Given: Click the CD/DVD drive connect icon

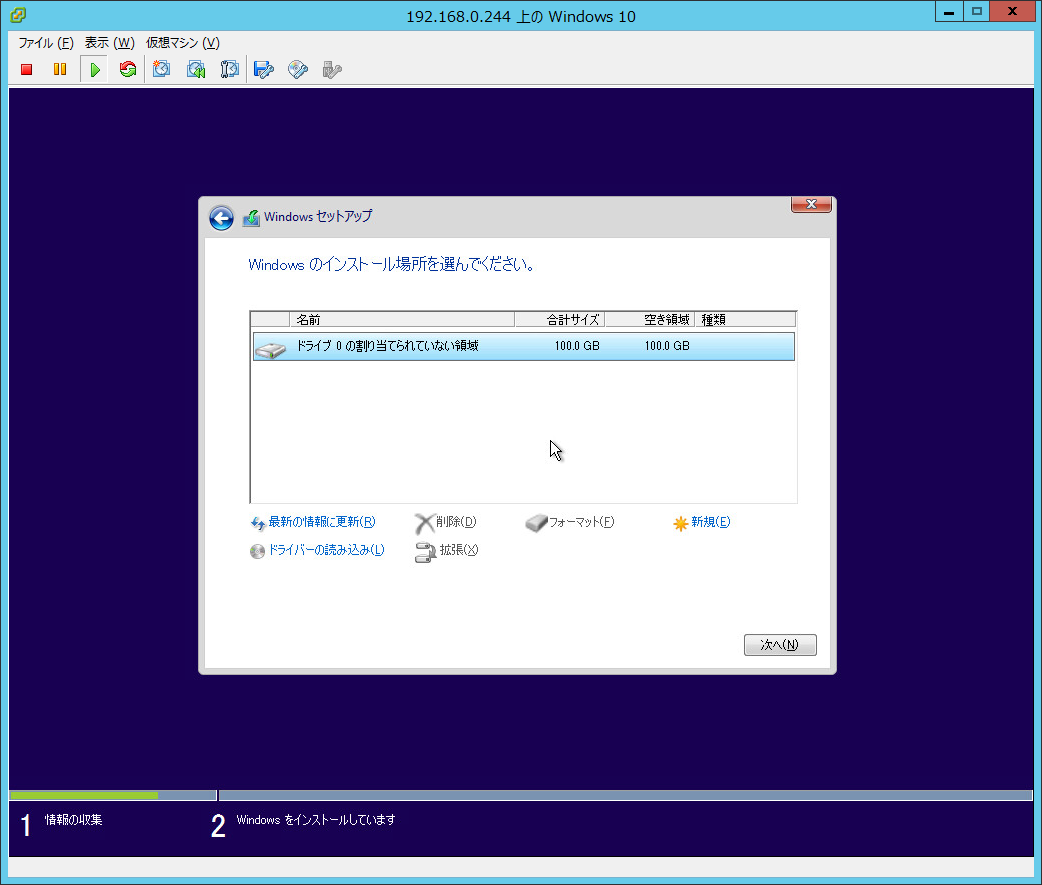Looking at the screenshot, I should click(x=298, y=69).
